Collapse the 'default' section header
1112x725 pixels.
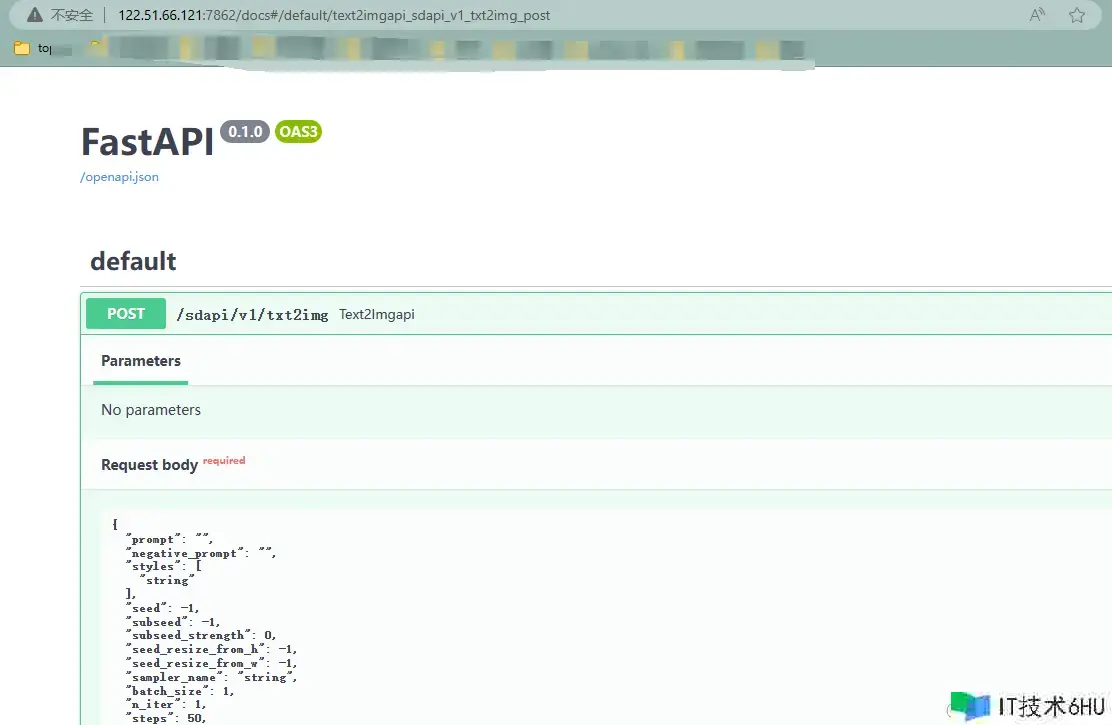pos(133,261)
